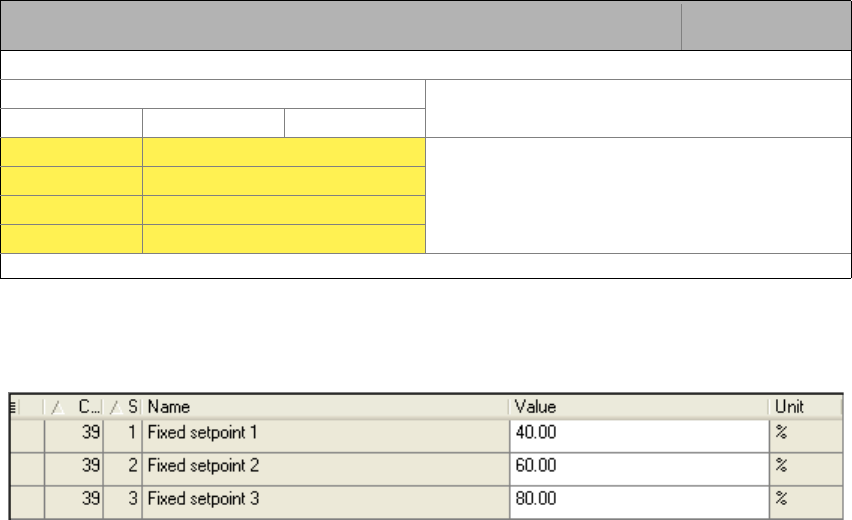Image resolution: width=852 pixels, height=520 pixels.
Task: Click subindex 3 cell of Fixed setpoint 3
Action: point(123,502)
